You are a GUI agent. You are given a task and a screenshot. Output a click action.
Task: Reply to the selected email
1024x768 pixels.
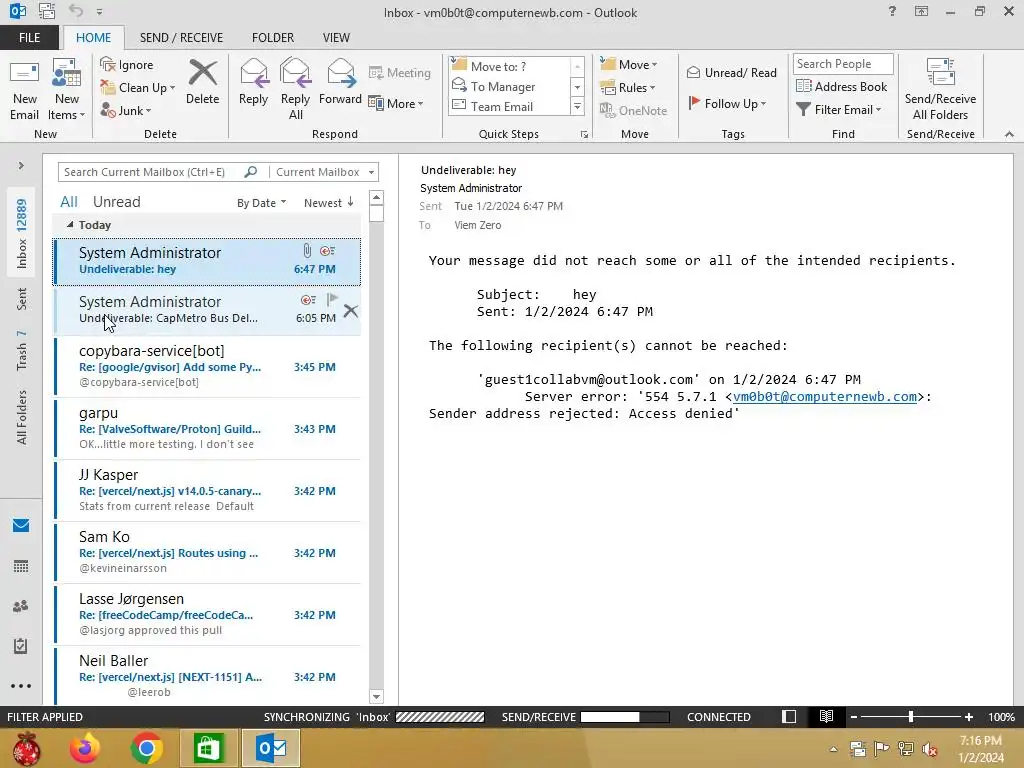pos(253,82)
